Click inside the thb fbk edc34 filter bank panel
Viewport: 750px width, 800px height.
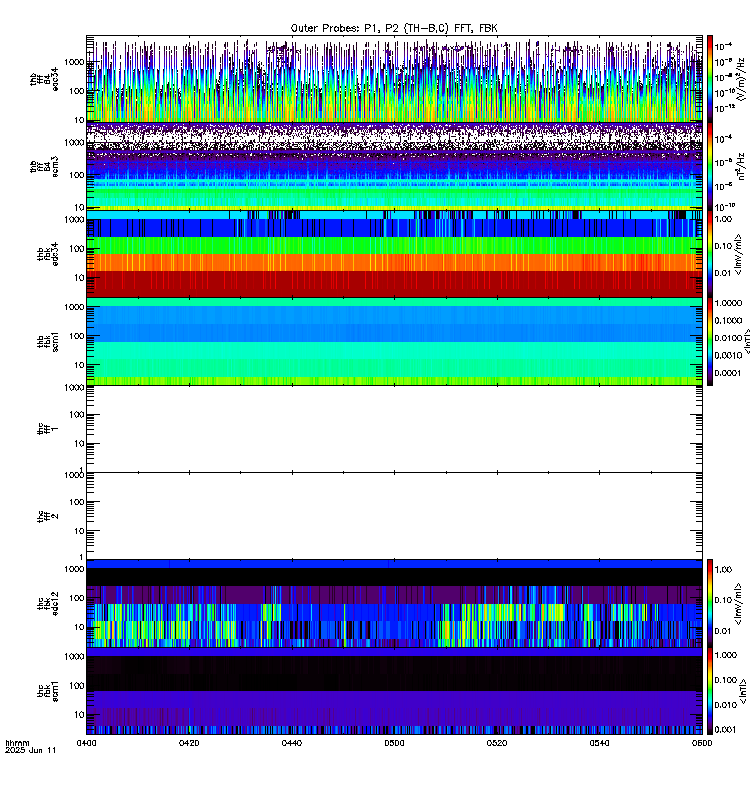tap(394, 254)
